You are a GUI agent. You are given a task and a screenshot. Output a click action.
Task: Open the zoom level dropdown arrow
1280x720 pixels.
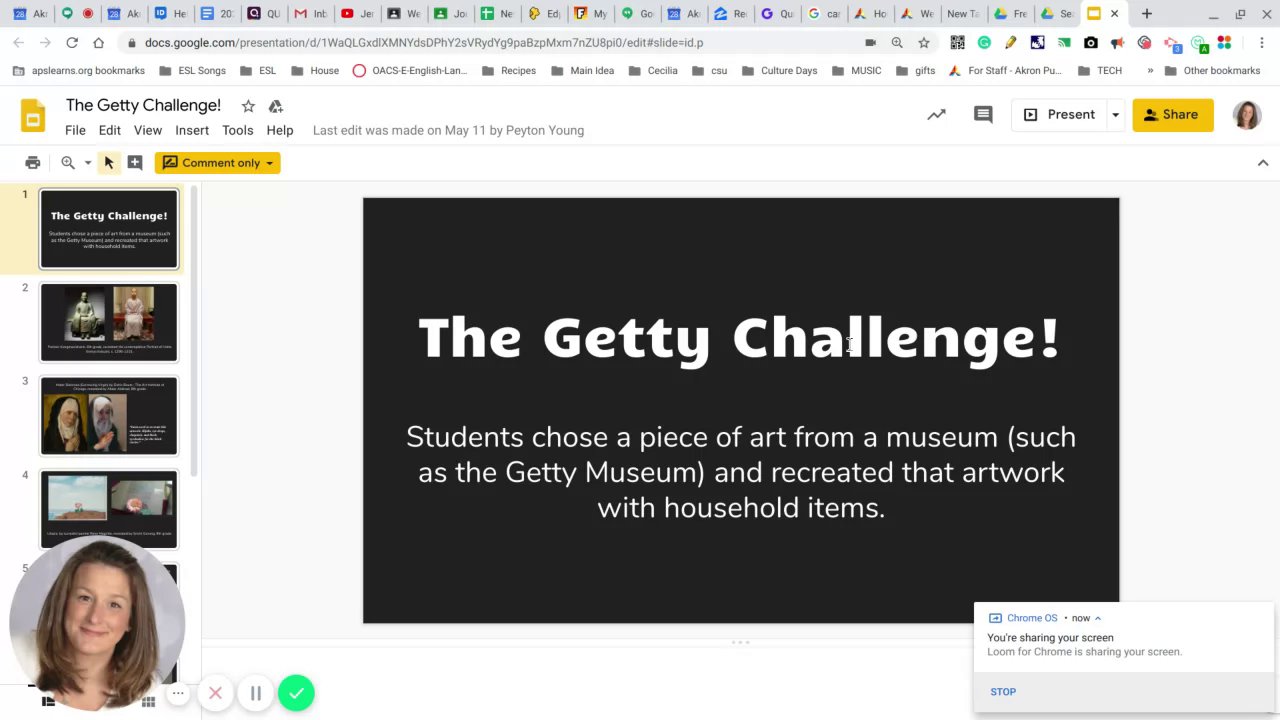click(x=88, y=163)
